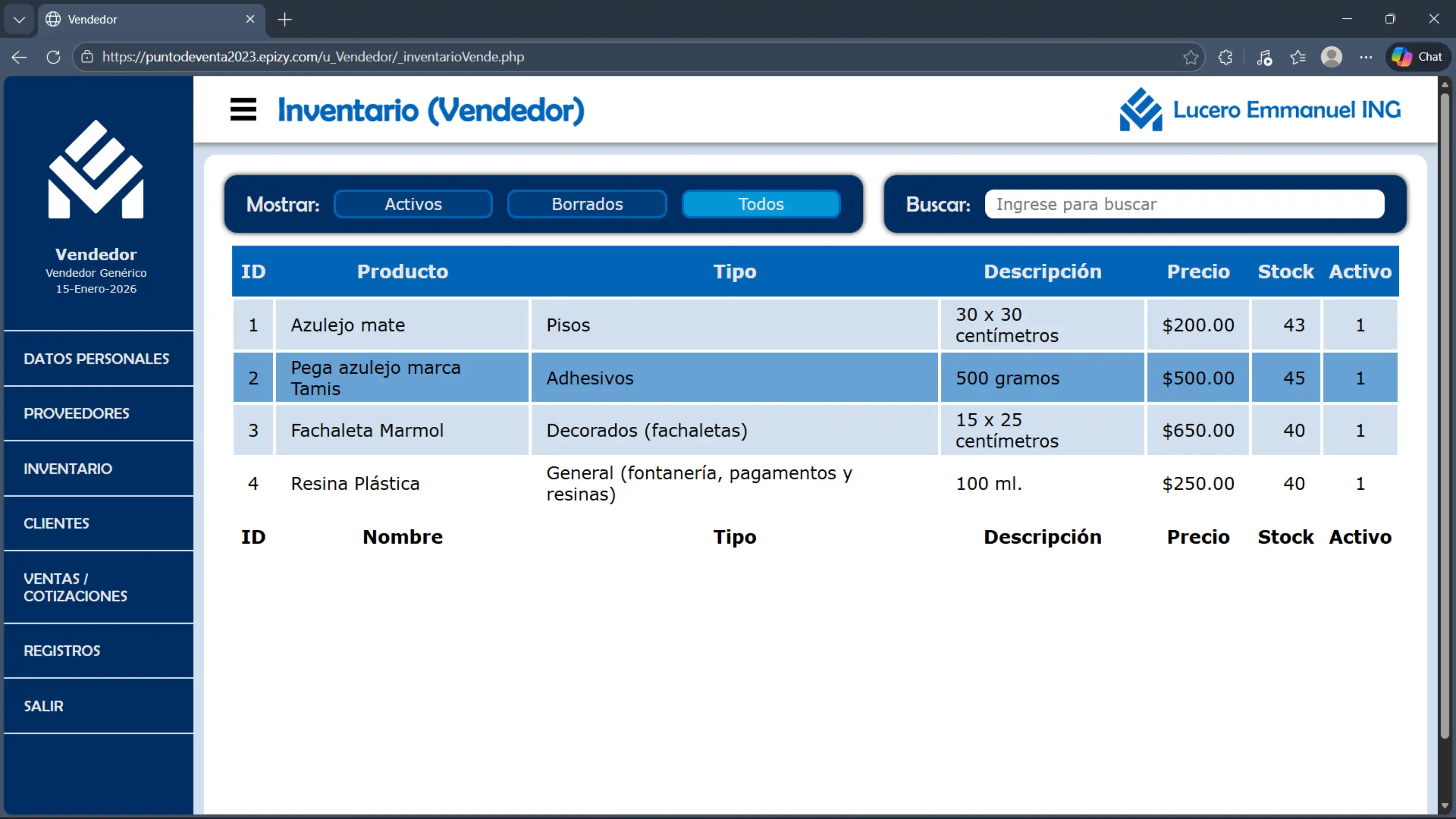Click the white sidebar logo emblem
The image size is (1456, 819).
[96, 169]
